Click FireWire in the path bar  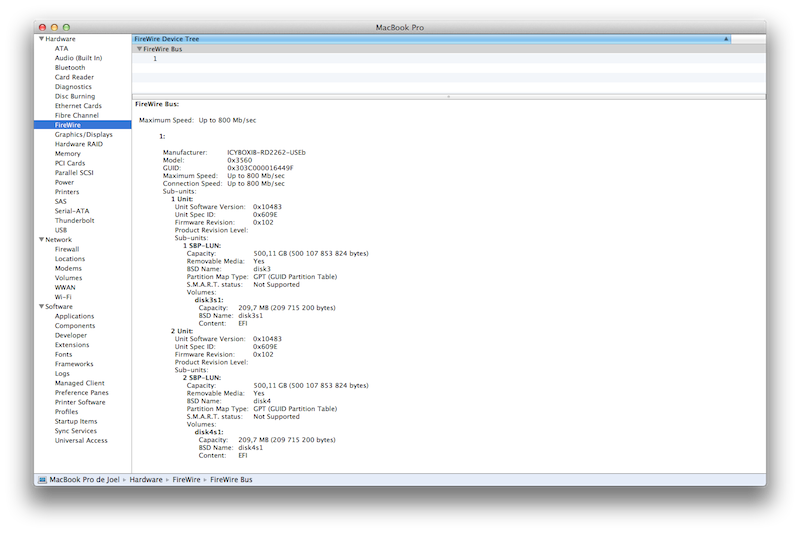pyautogui.click(x=186, y=479)
